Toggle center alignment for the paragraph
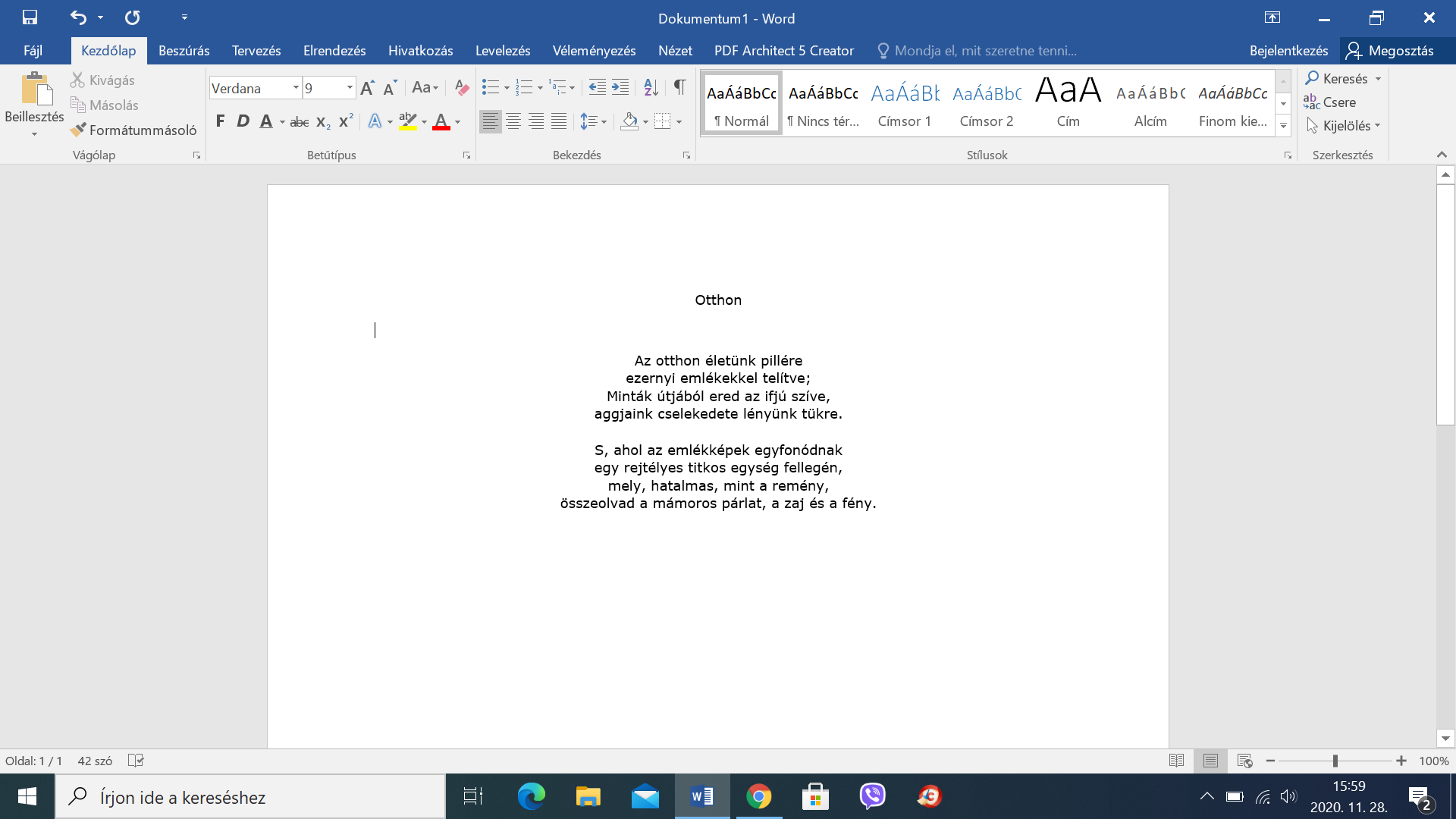The image size is (1456, 819). pos(513,121)
